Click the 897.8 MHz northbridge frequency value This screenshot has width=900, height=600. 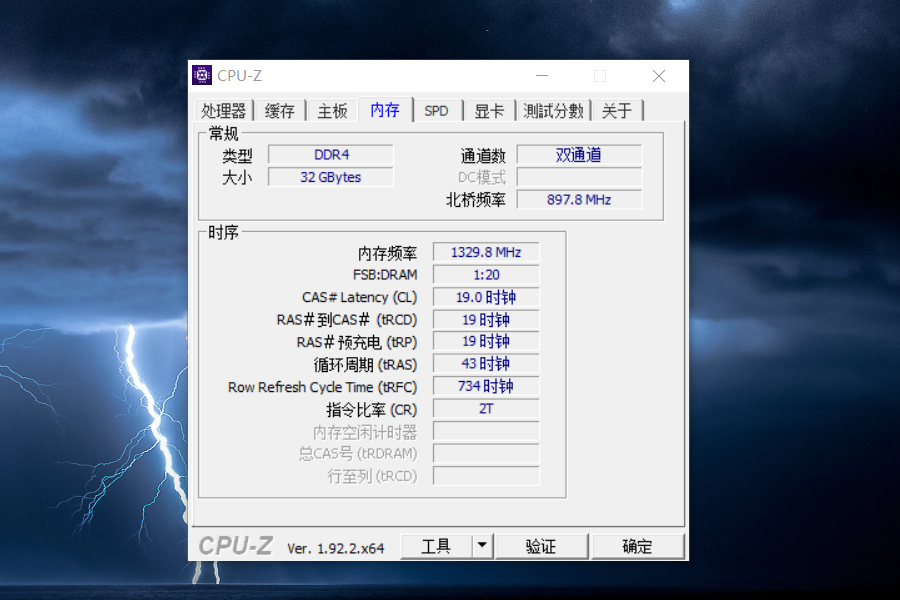[x=579, y=199]
